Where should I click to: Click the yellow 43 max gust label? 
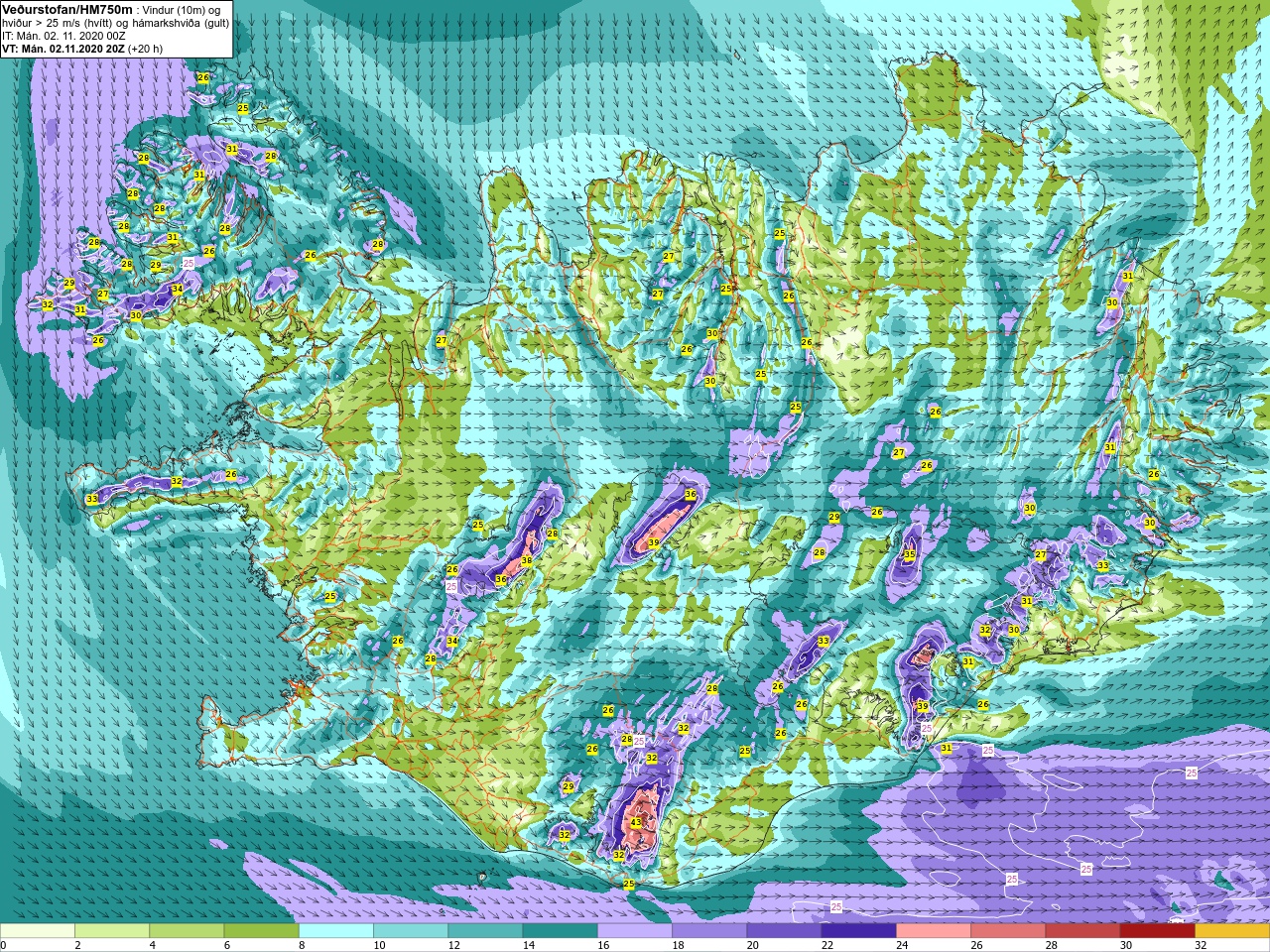[x=636, y=822]
